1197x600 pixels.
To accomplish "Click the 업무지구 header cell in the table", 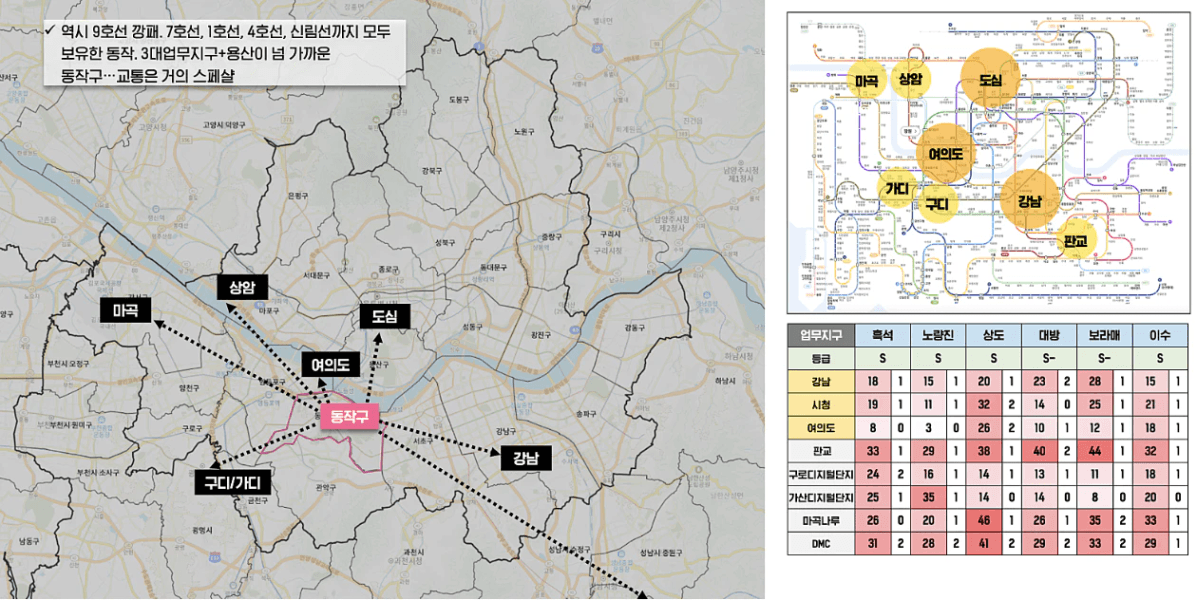I will (x=821, y=335).
